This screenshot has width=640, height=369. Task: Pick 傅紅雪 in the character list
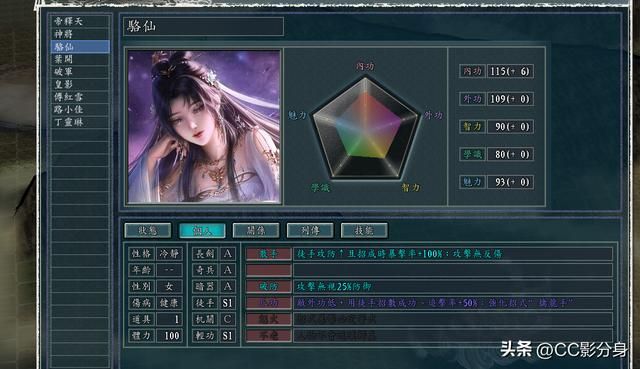80,97
